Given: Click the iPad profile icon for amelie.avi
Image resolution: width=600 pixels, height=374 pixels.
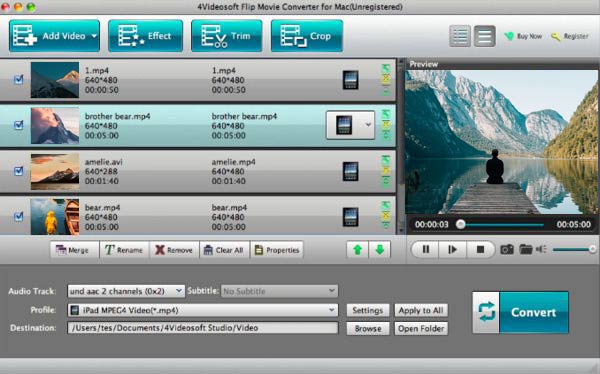Looking at the screenshot, I should pos(350,171).
